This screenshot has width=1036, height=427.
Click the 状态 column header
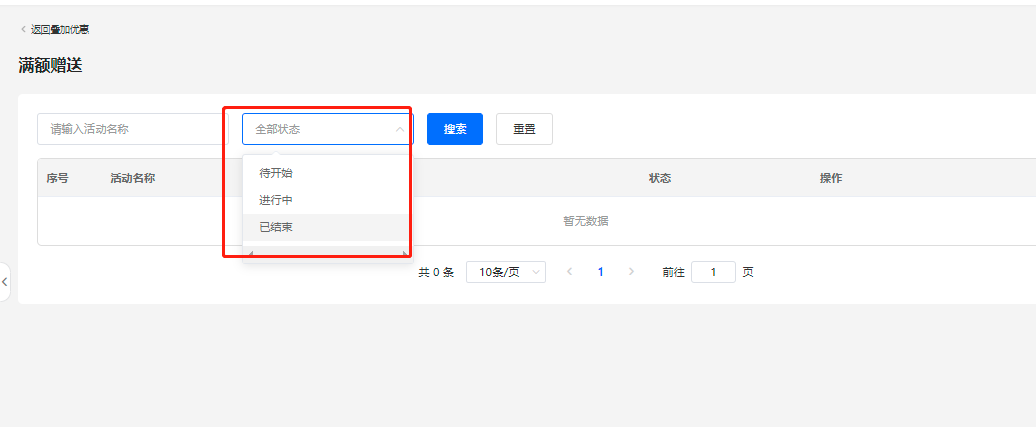coord(660,178)
